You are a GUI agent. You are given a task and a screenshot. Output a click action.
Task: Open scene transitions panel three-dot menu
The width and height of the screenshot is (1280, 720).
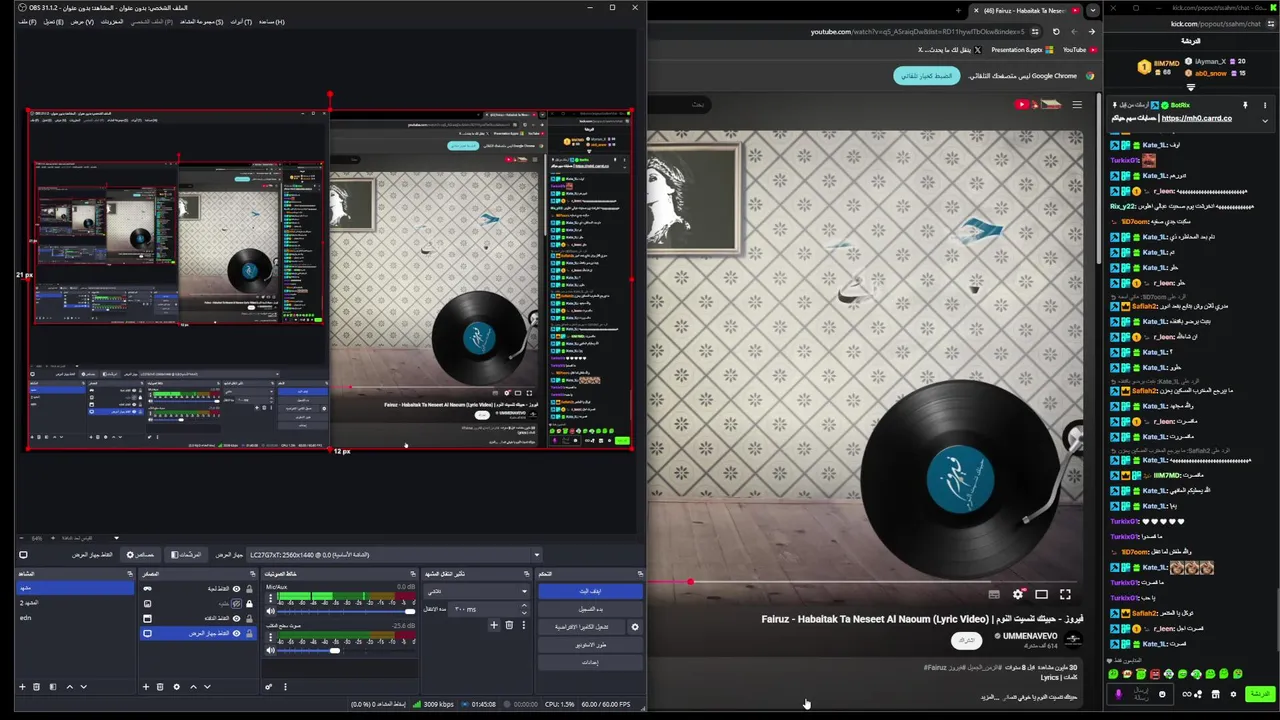523,625
